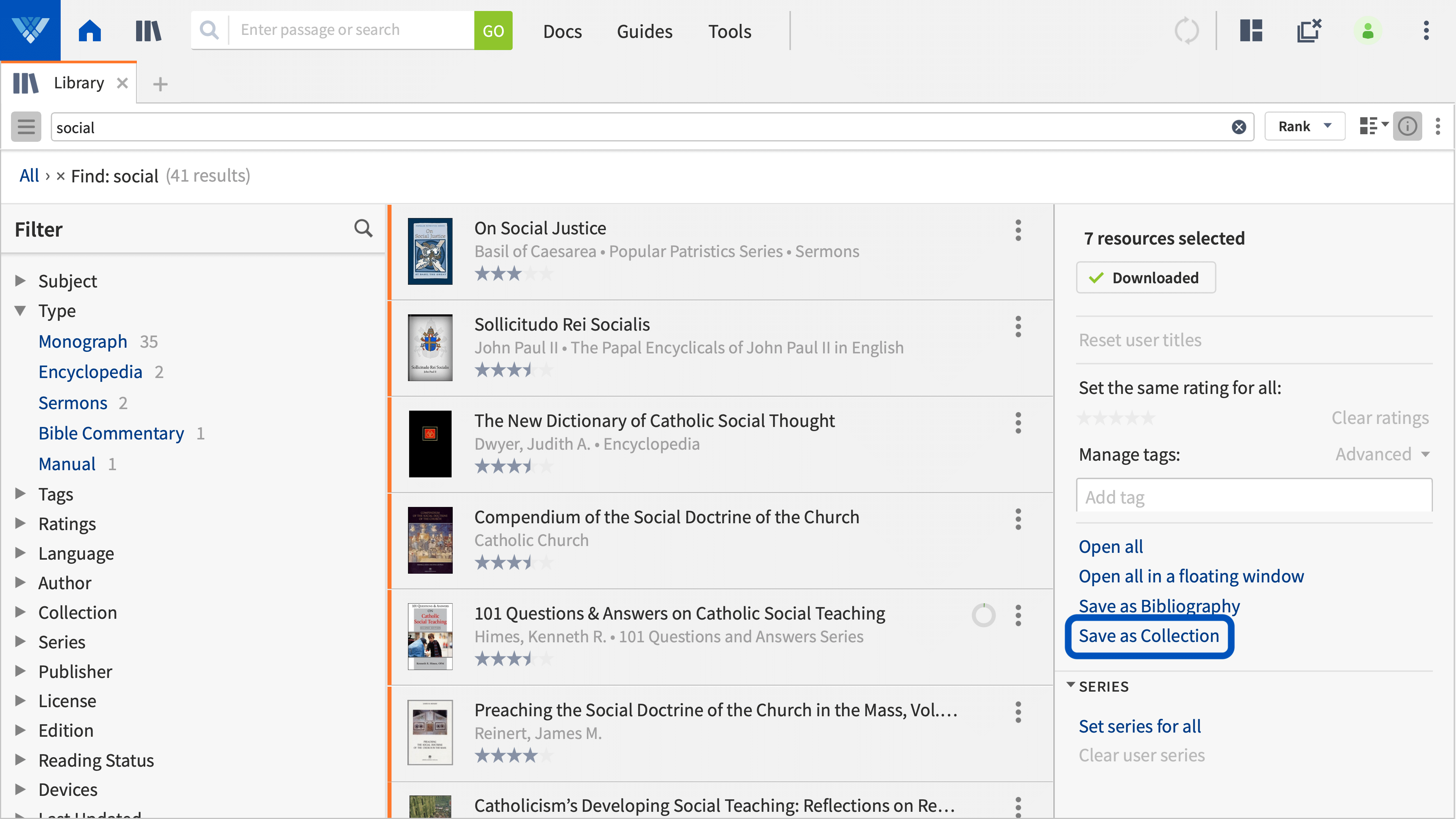Remove the Find: social filter

[x=61, y=176]
